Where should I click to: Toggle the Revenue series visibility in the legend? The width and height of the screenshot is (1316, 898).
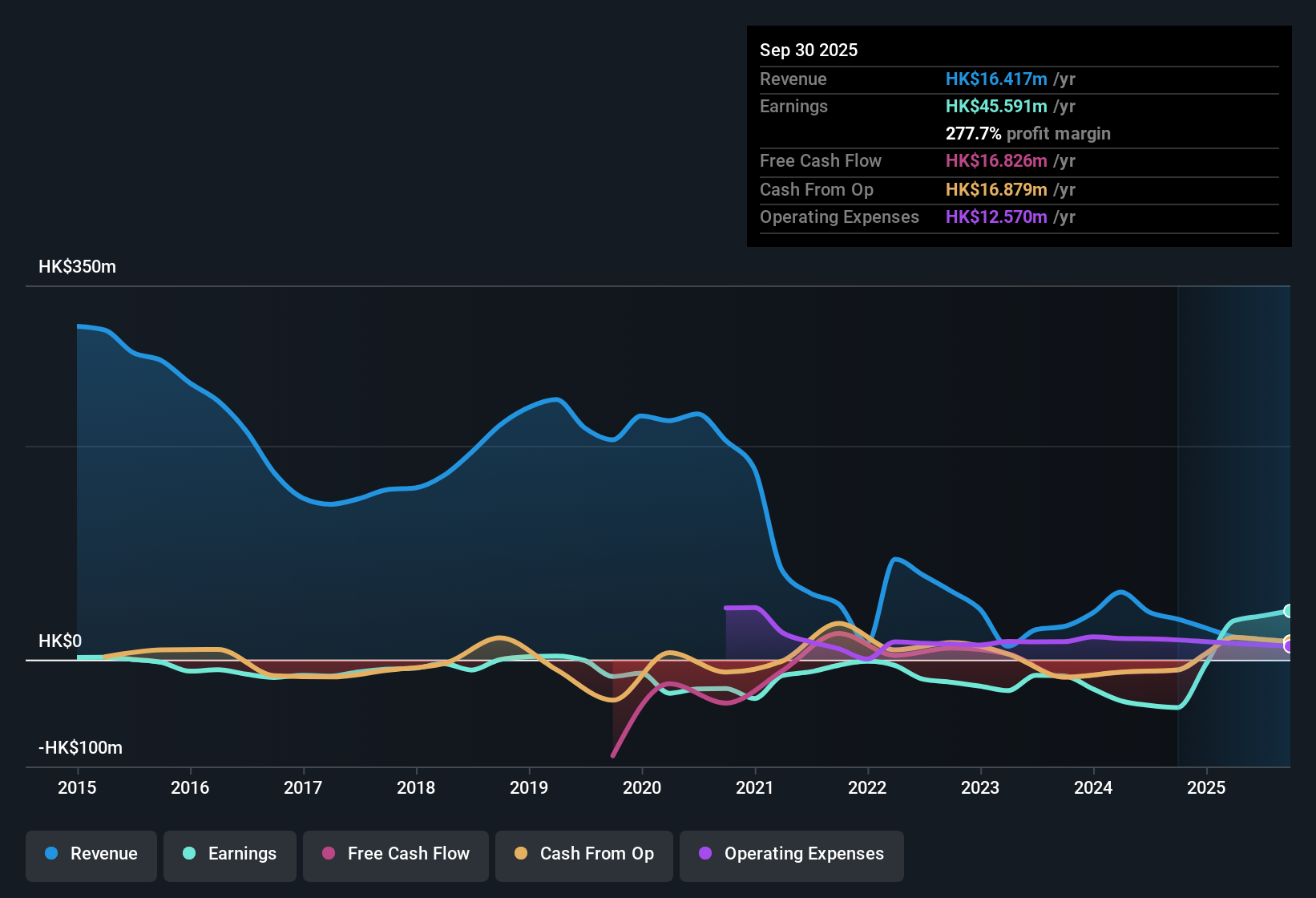[x=91, y=855]
